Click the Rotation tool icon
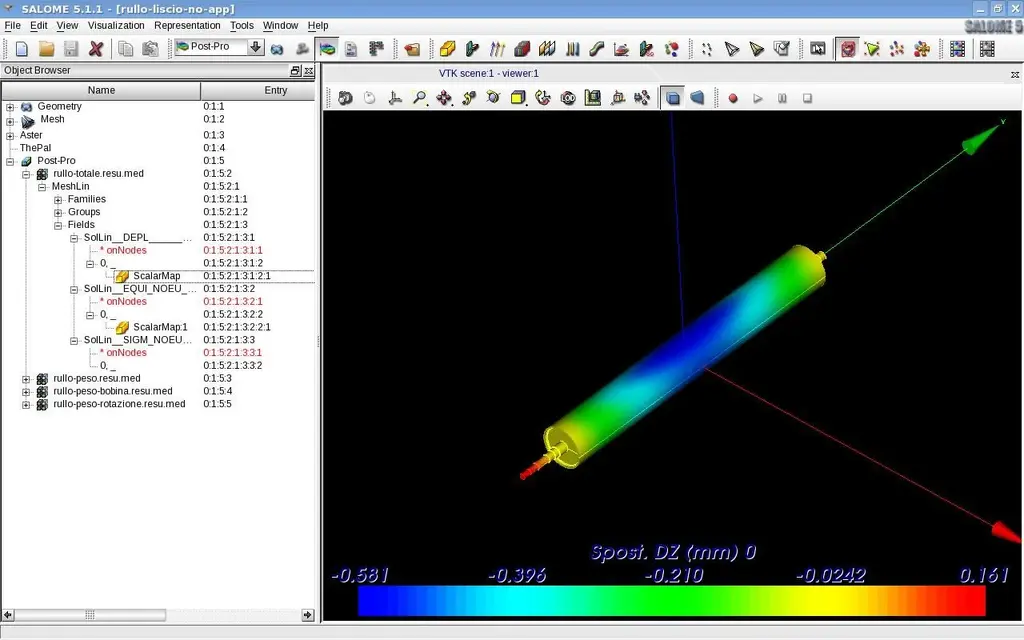 tap(493, 98)
